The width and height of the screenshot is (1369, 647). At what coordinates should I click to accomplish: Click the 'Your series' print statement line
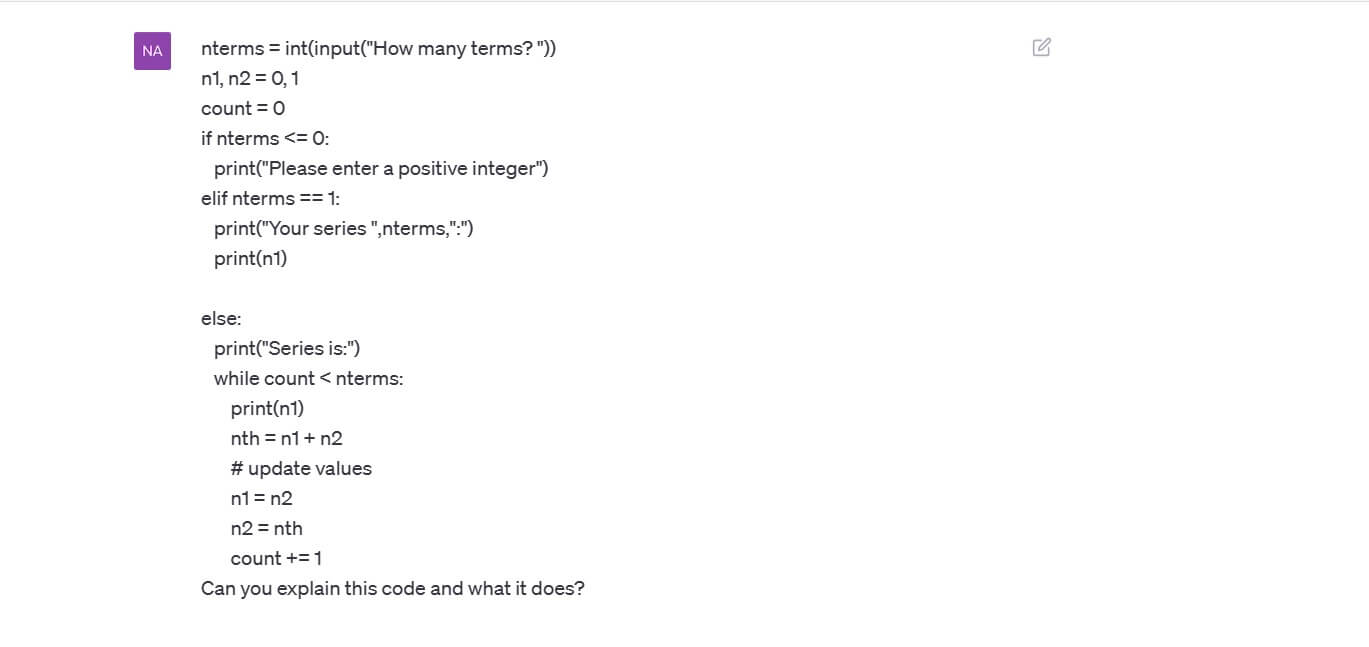(x=343, y=228)
